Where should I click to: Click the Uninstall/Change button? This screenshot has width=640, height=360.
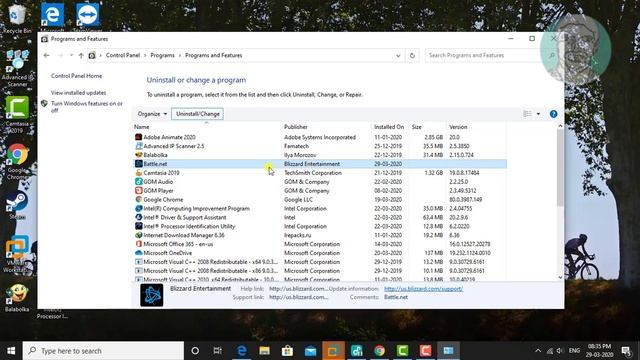(198, 114)
